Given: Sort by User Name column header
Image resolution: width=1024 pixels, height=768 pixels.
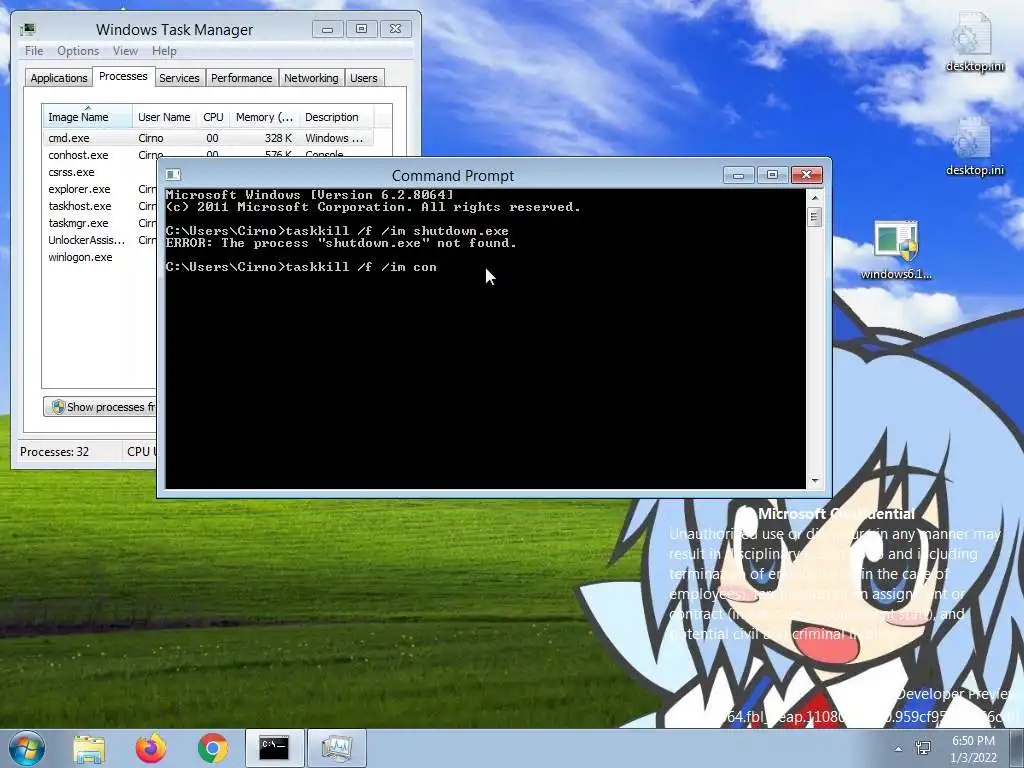Looking at the screenshot, I should coord(165,117).
